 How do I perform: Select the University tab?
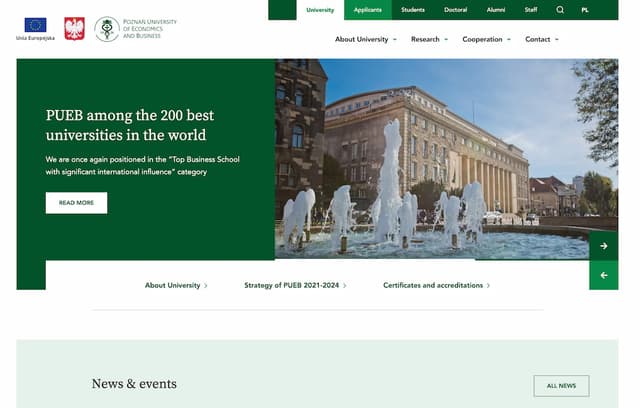tap(320, 10)
